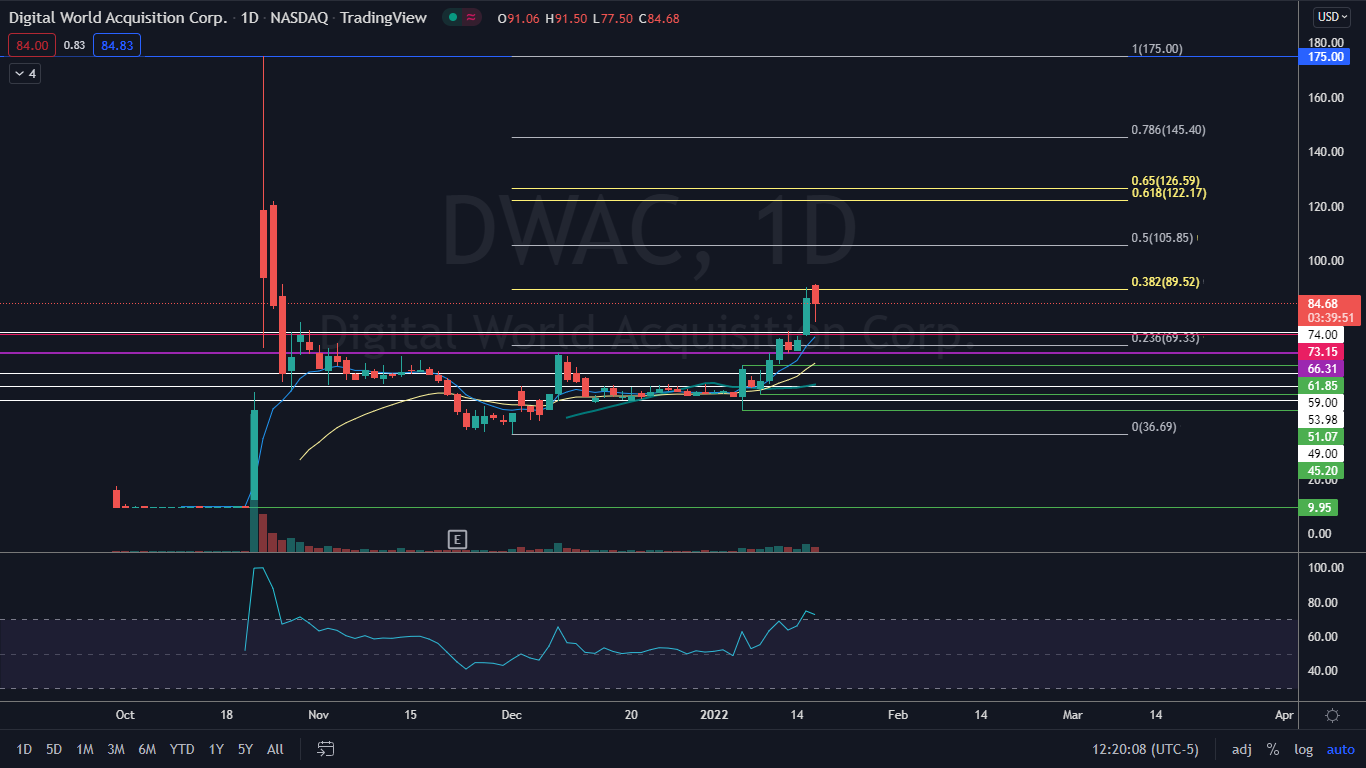This screenshot has width=1366, height=768.
Task: Click the market open status green dot
Action: click(452, 18)
